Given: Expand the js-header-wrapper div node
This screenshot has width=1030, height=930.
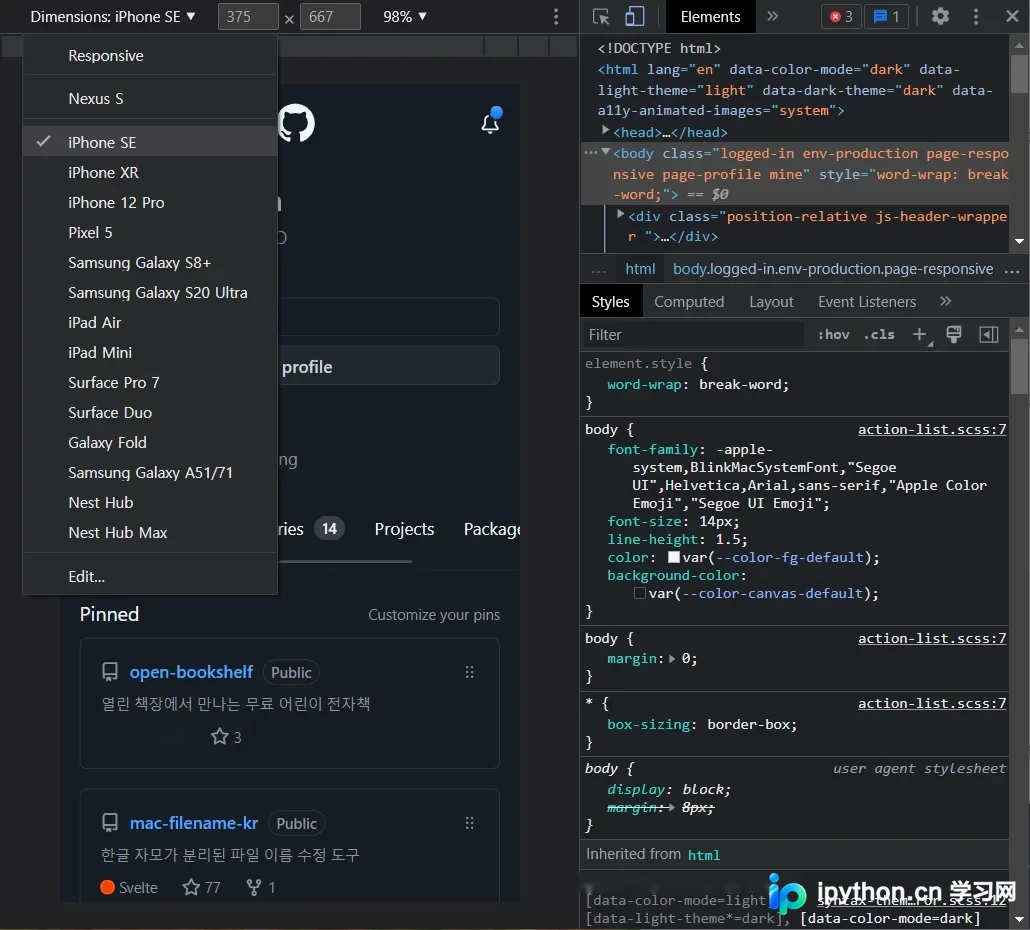Looking at the screenshot, I should click(619, 214).
